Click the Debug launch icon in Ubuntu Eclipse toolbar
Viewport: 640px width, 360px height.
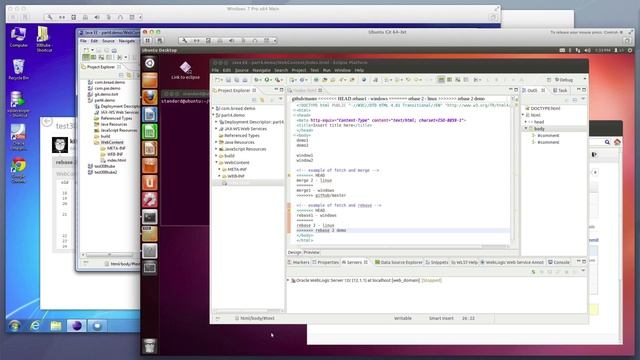(x=257, y=80)
